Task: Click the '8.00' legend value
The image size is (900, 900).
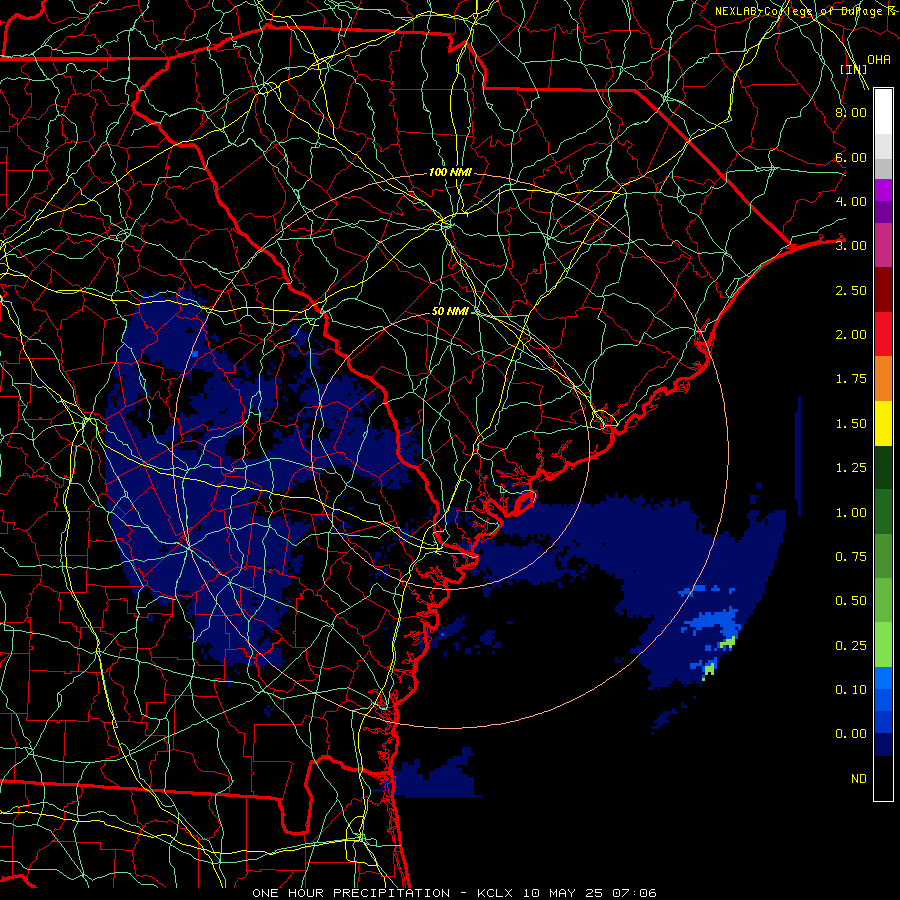Action: coord(851,112)
